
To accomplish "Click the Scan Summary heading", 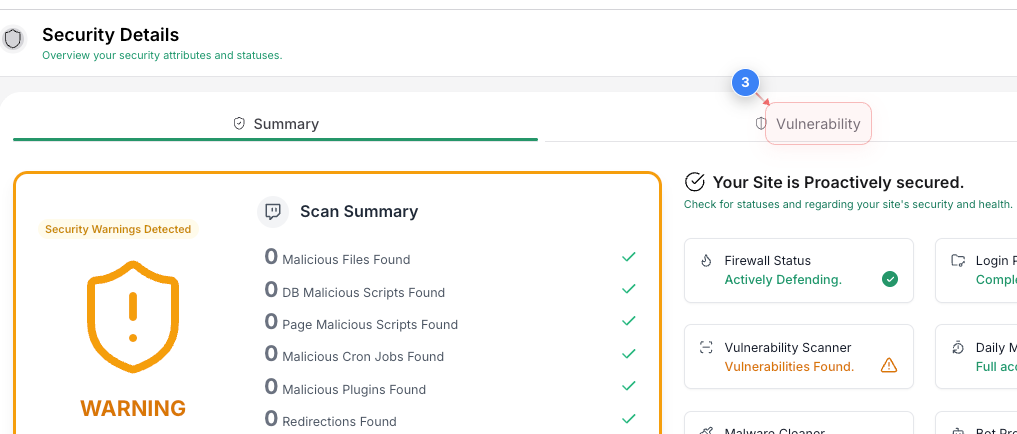I will click(359, 211).
